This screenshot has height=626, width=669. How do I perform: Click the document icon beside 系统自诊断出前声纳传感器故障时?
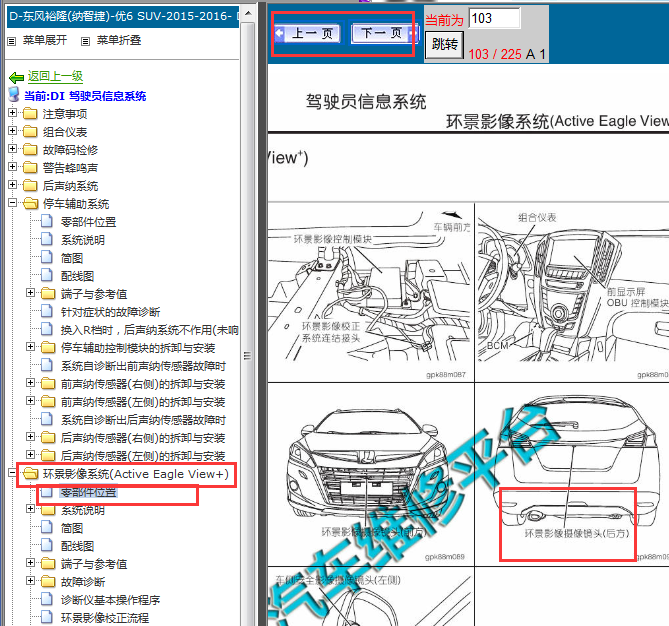coord(47,365)
